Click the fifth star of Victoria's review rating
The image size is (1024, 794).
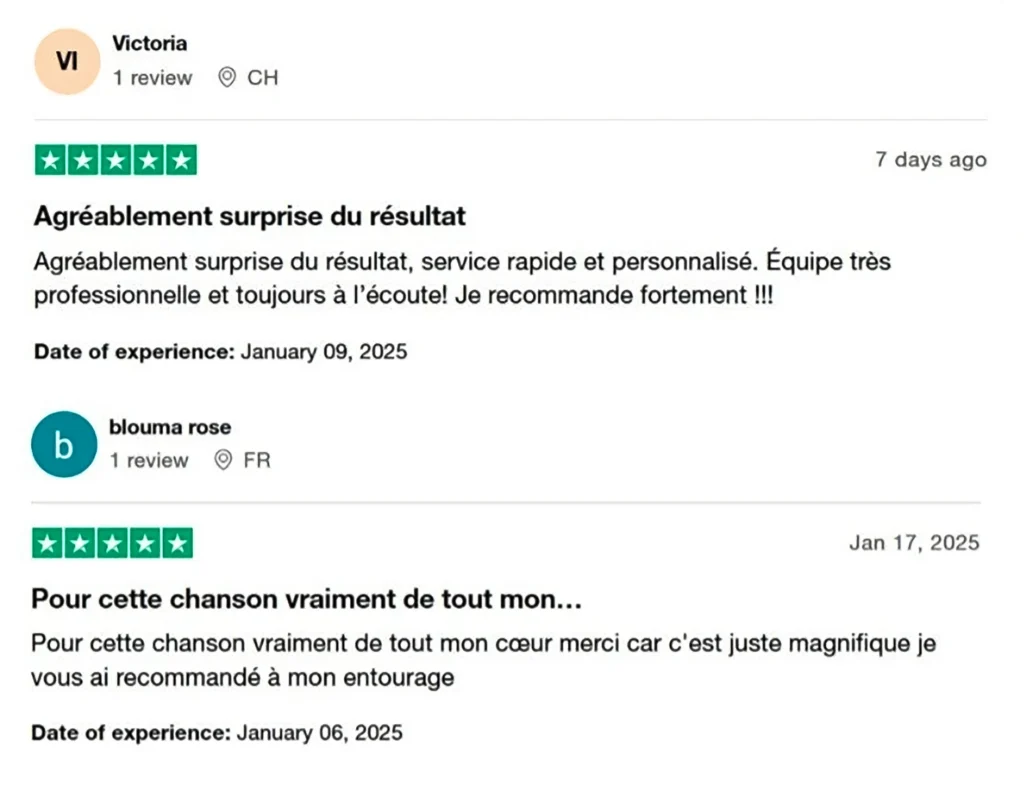click(180, 160)
